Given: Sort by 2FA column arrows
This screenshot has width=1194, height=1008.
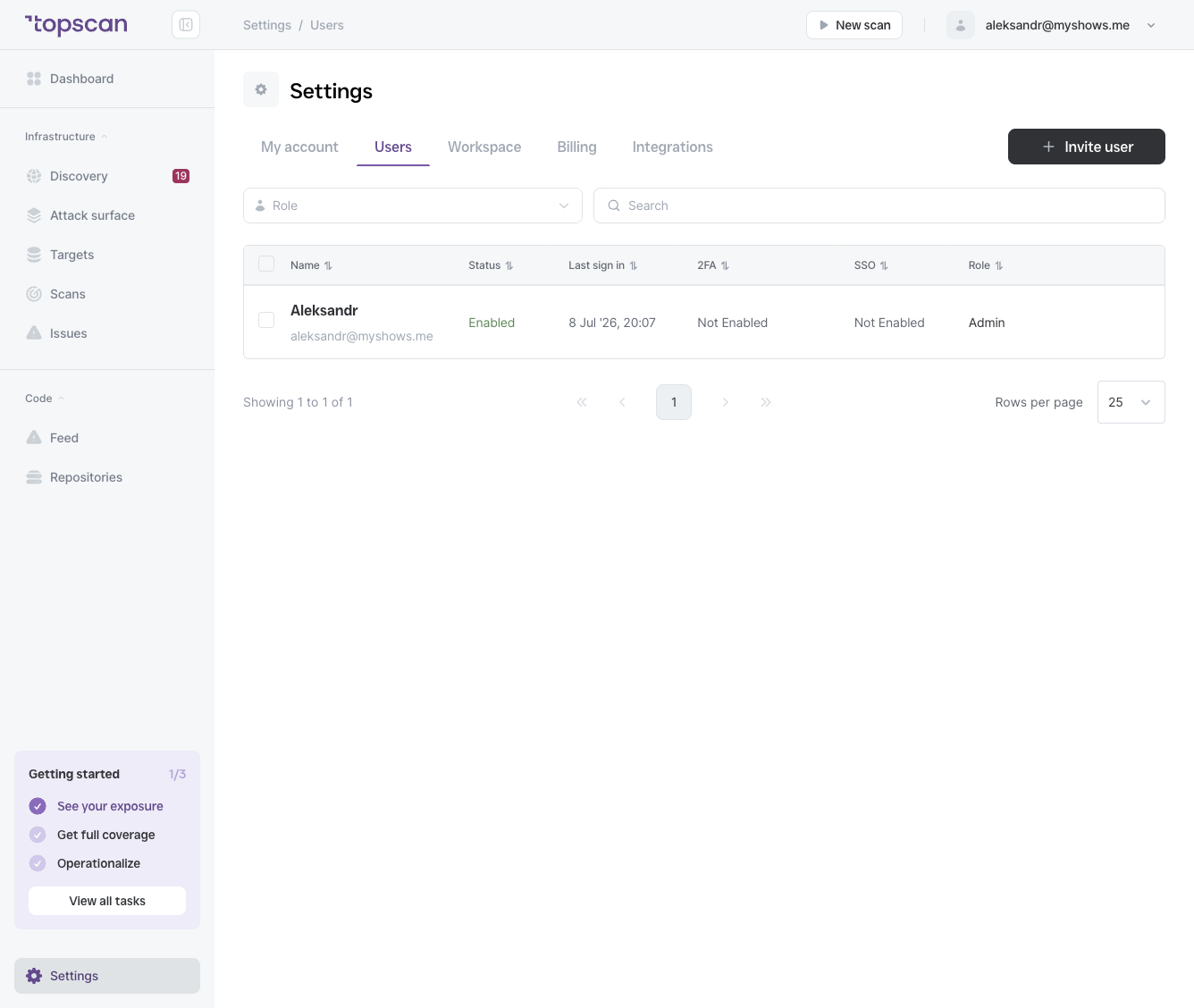Looking at the screenshot, I should click(725, 265).
